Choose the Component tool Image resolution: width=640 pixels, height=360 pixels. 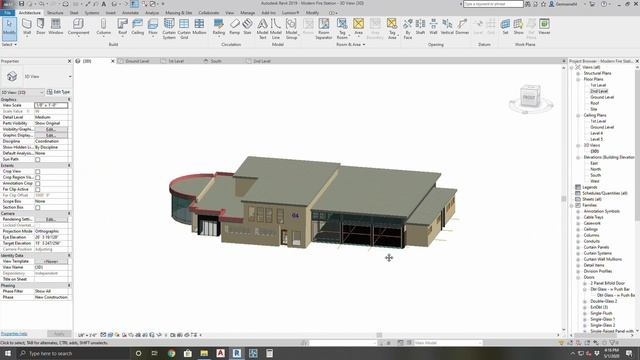coord(78,27)
